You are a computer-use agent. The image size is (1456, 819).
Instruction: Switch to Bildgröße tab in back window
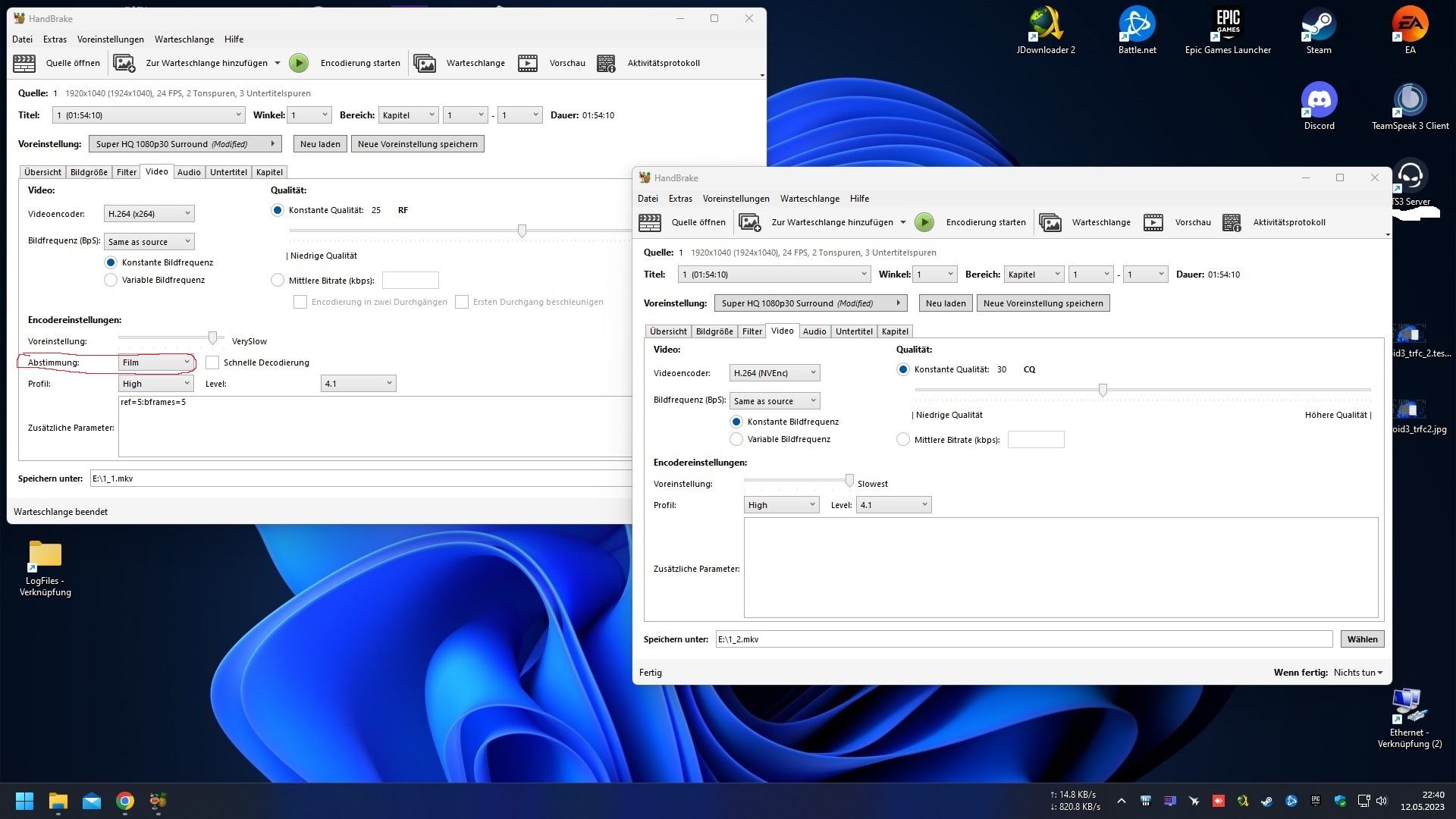point(89,172)
